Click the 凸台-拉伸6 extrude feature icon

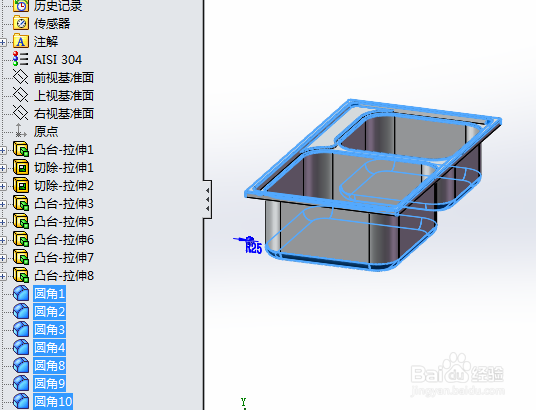(x=21, y=239)
